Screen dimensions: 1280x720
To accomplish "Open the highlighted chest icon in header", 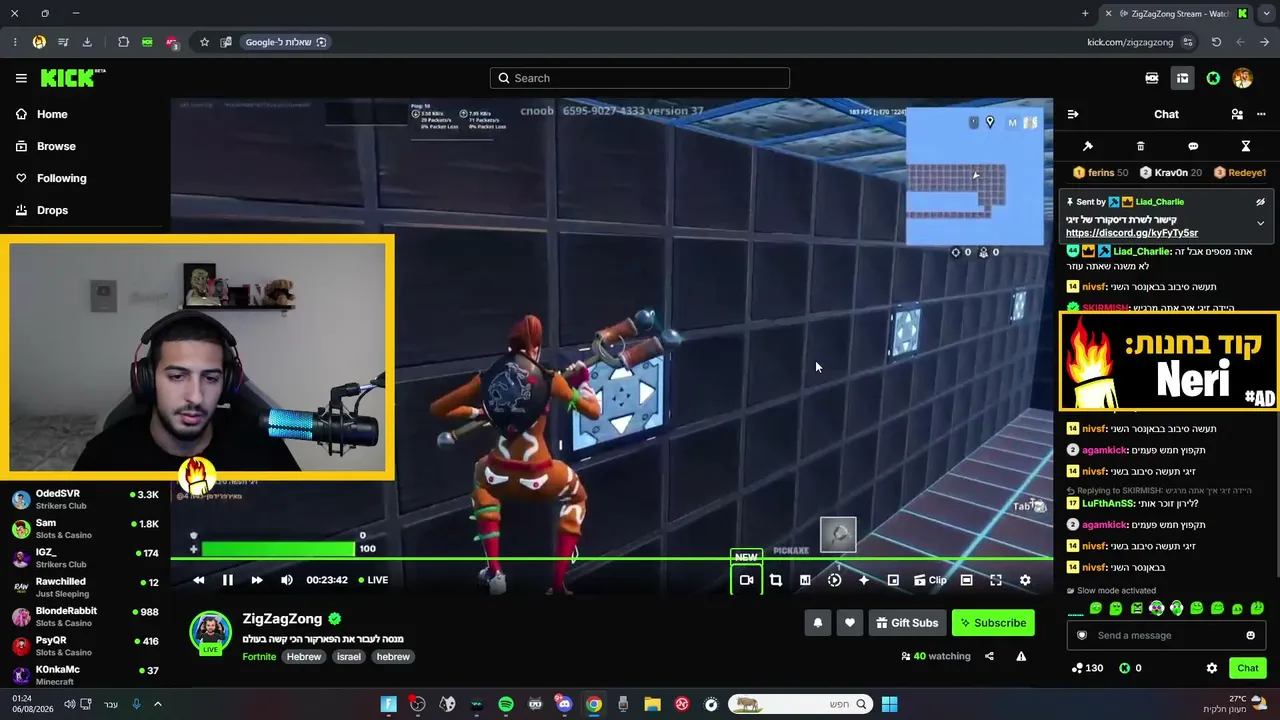I will coord(1182,78).
